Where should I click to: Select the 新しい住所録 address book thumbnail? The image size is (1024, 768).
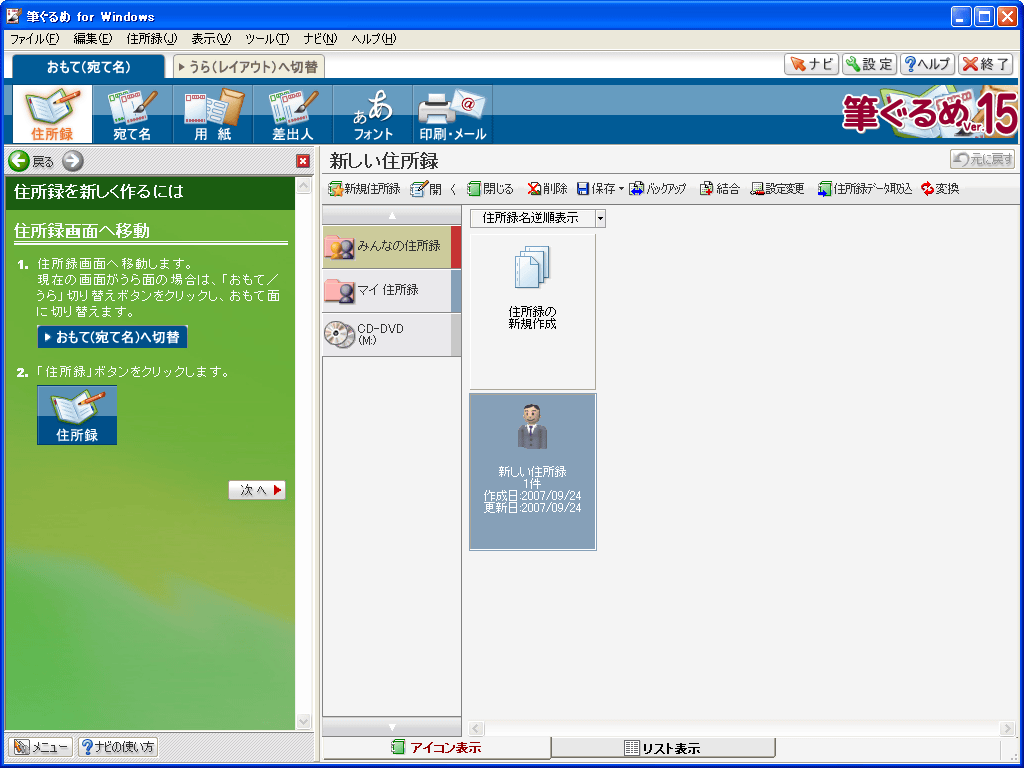coord(532,472)
